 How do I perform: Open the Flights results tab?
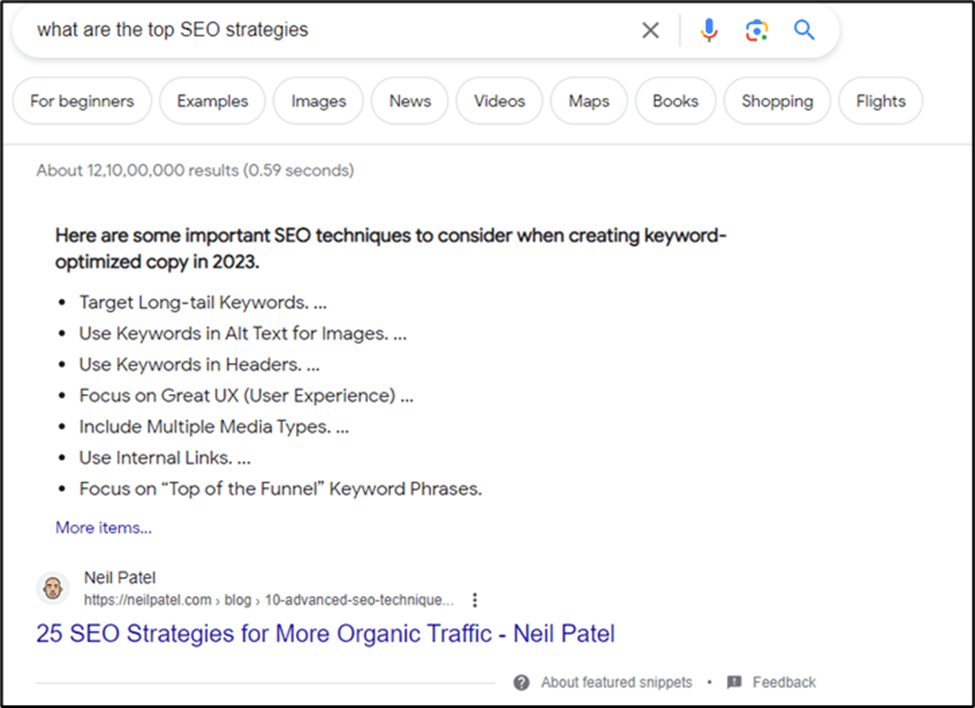880,101
